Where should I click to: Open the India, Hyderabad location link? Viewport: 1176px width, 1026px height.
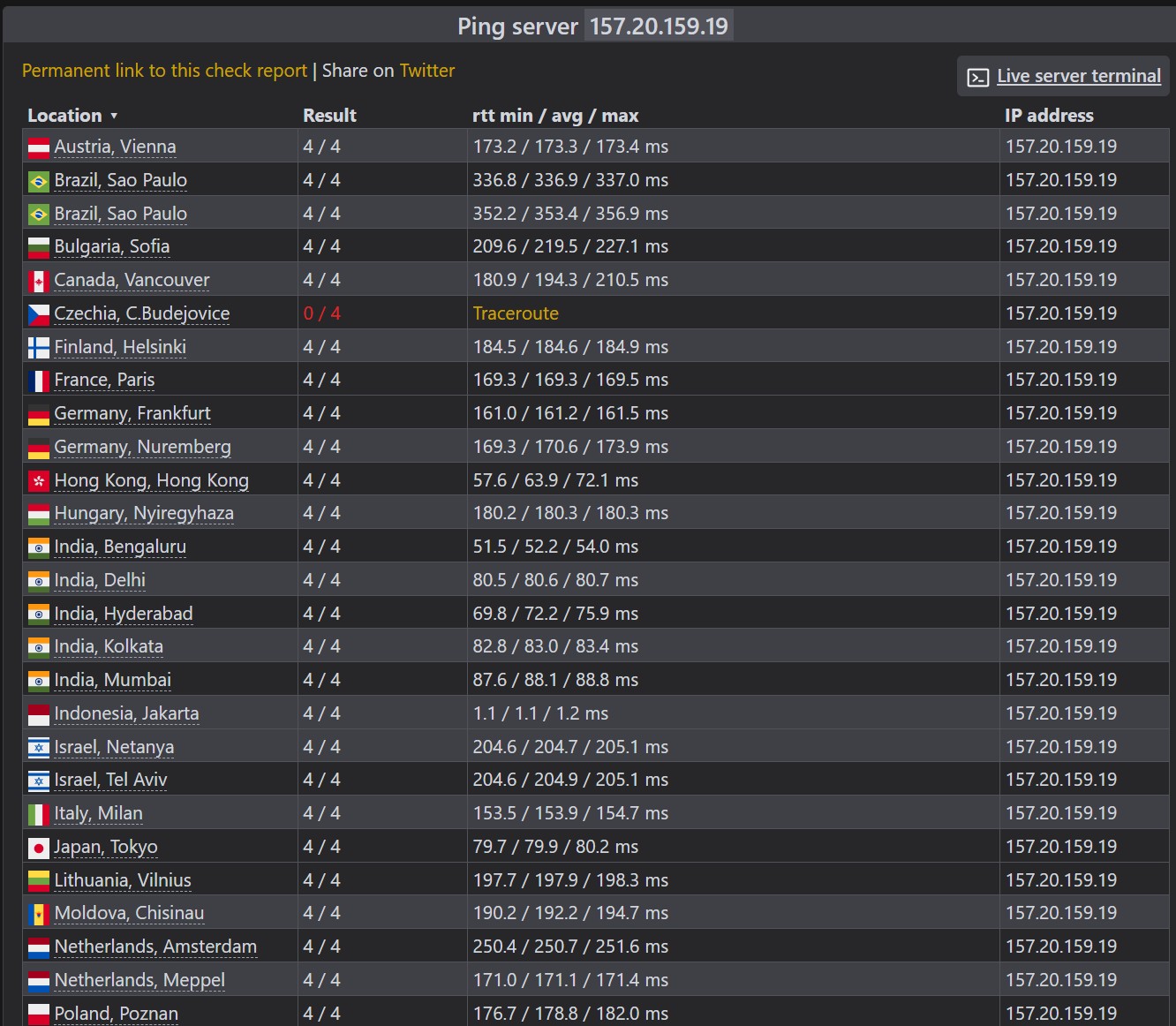124,614
